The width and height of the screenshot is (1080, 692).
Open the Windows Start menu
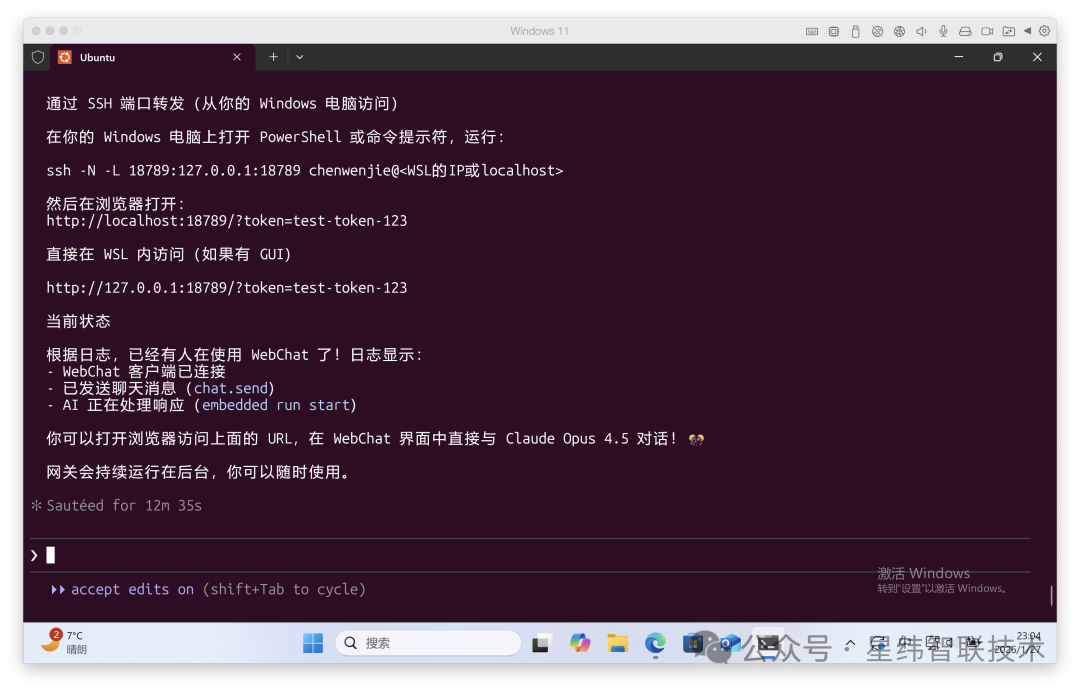point(313,643)
